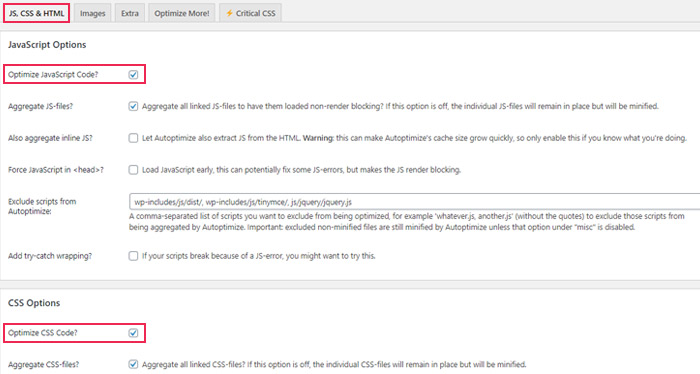Open the Critical CSS tab
This screenshot has width=700, height=374.
click(250, 13)
